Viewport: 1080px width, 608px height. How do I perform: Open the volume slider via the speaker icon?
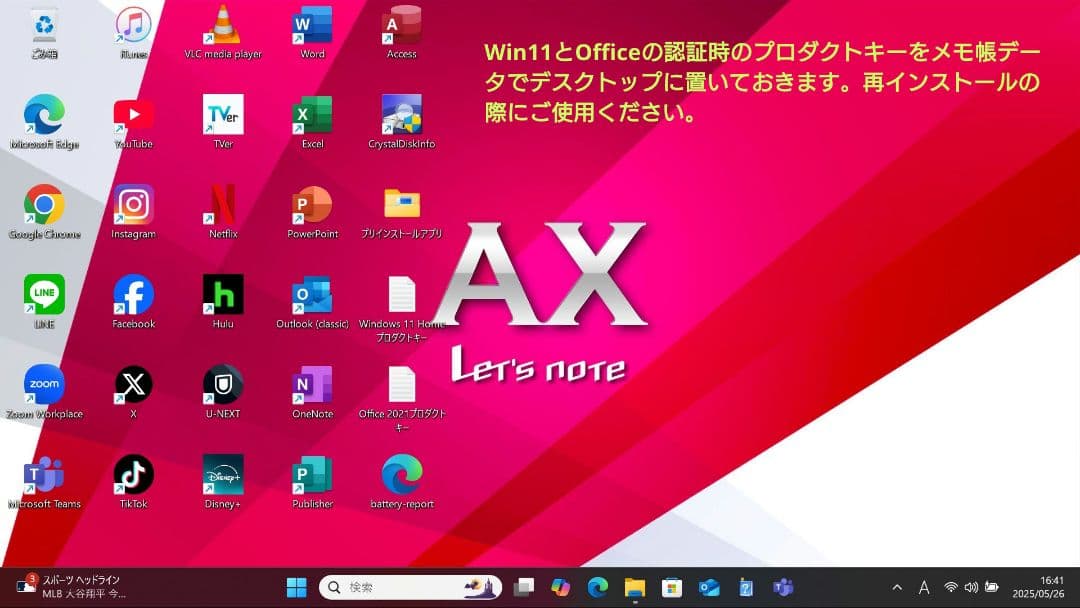tap(971, 588)
